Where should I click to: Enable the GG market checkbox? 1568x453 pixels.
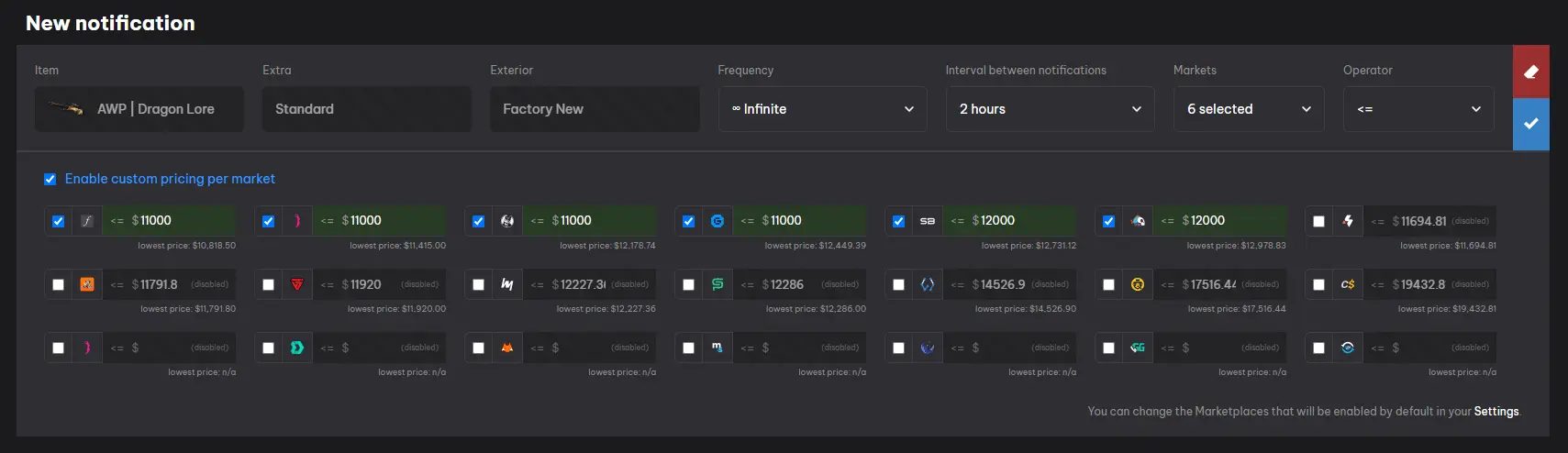(x=1108, y=348)
